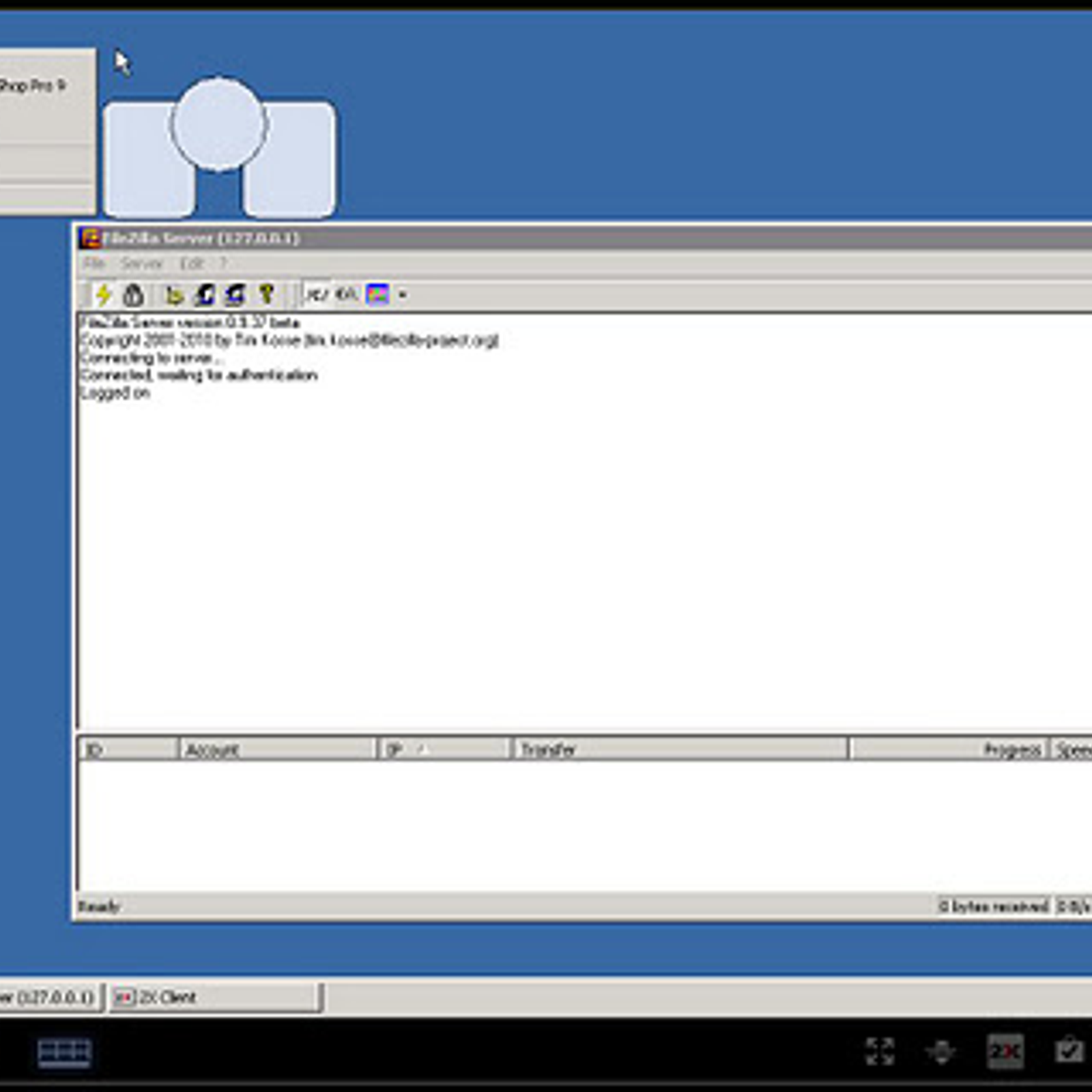Sort connections by the IP column
The width and height of the screenshot is (1092, 1092).
(x=444, y=749)
